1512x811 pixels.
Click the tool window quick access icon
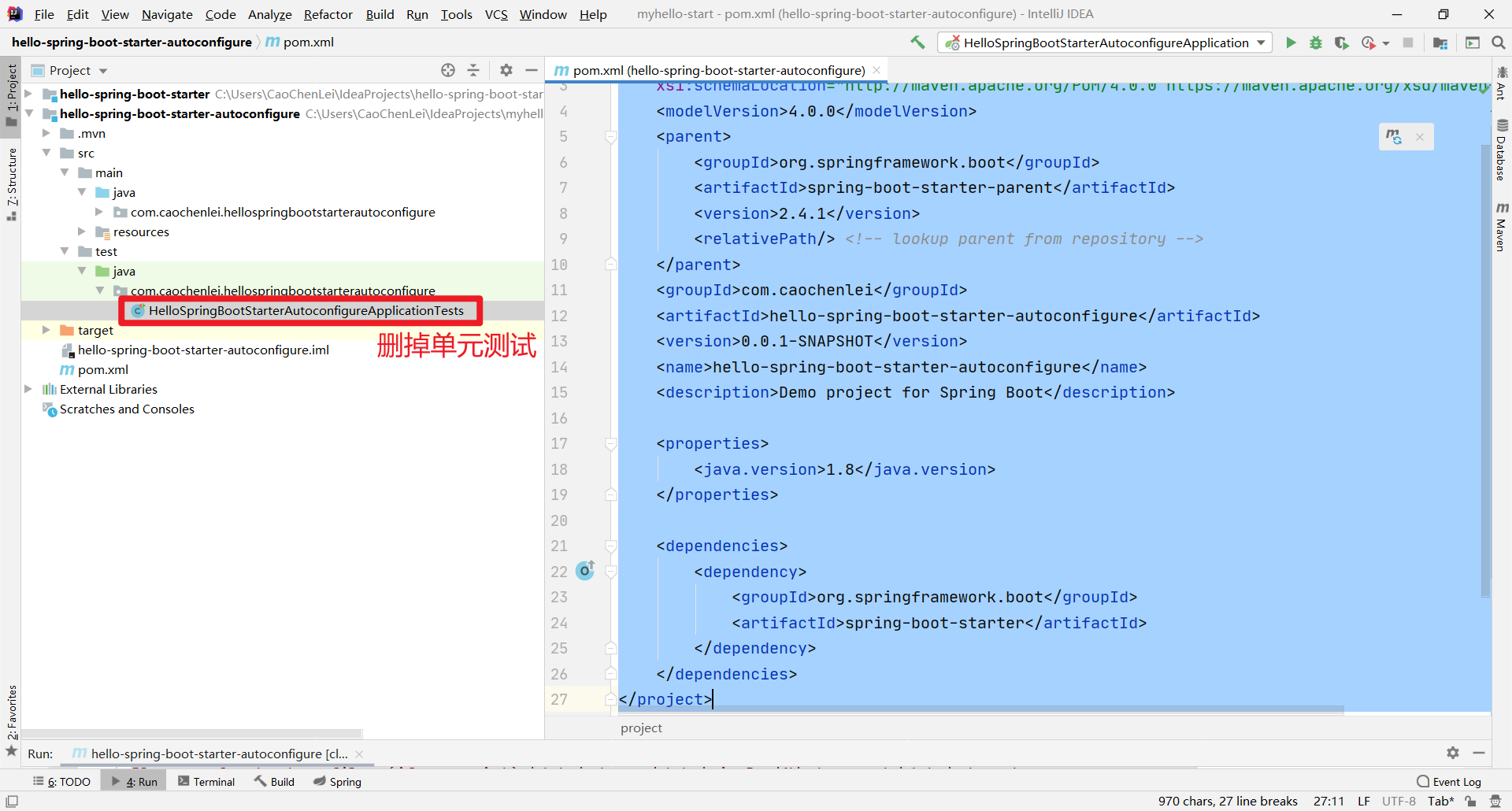pos(12,802)
